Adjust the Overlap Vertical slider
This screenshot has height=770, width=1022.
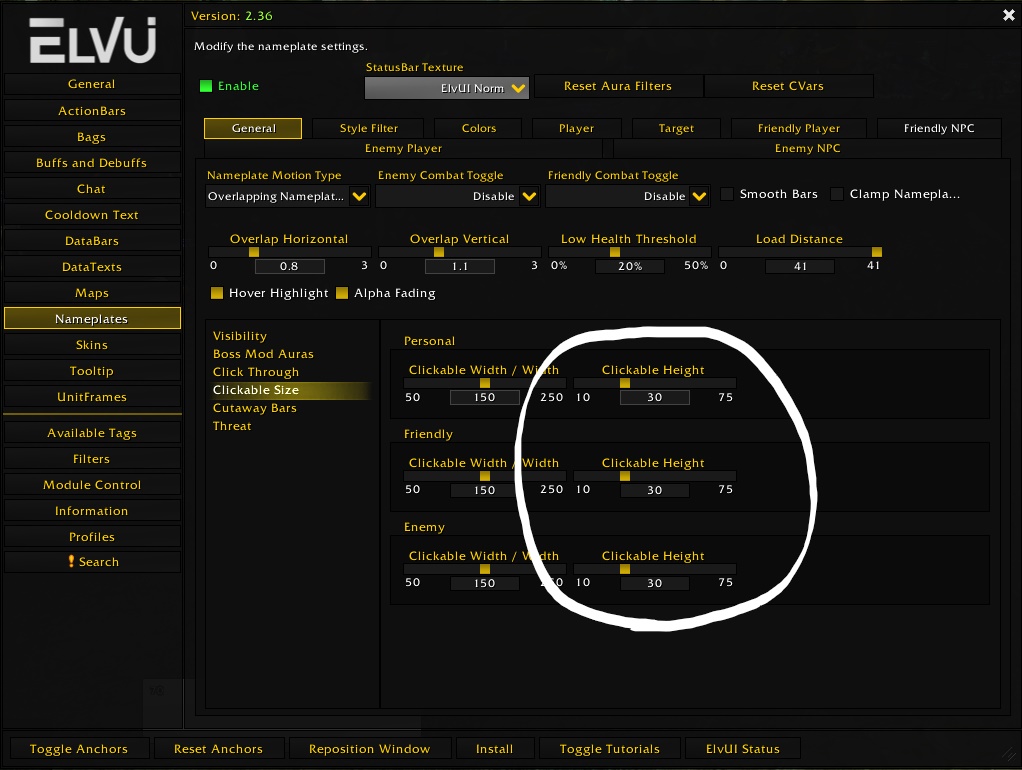click(460, 252)
